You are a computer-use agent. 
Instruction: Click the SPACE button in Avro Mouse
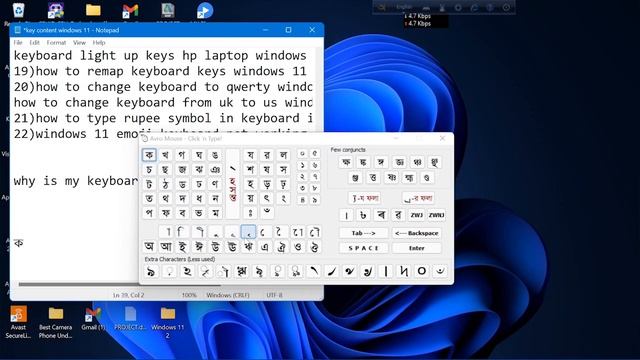click(x=363, y=248)
